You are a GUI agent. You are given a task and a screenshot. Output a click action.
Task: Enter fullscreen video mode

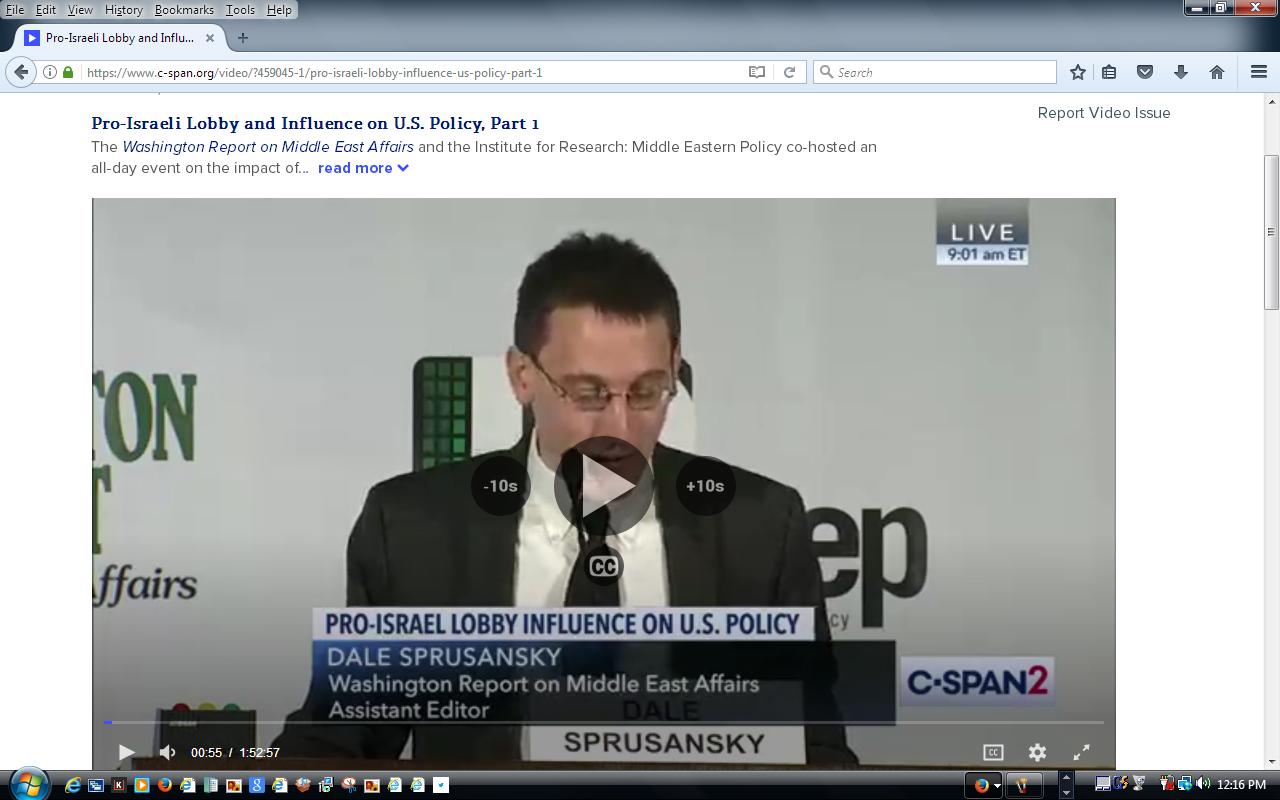point(1081,752)
